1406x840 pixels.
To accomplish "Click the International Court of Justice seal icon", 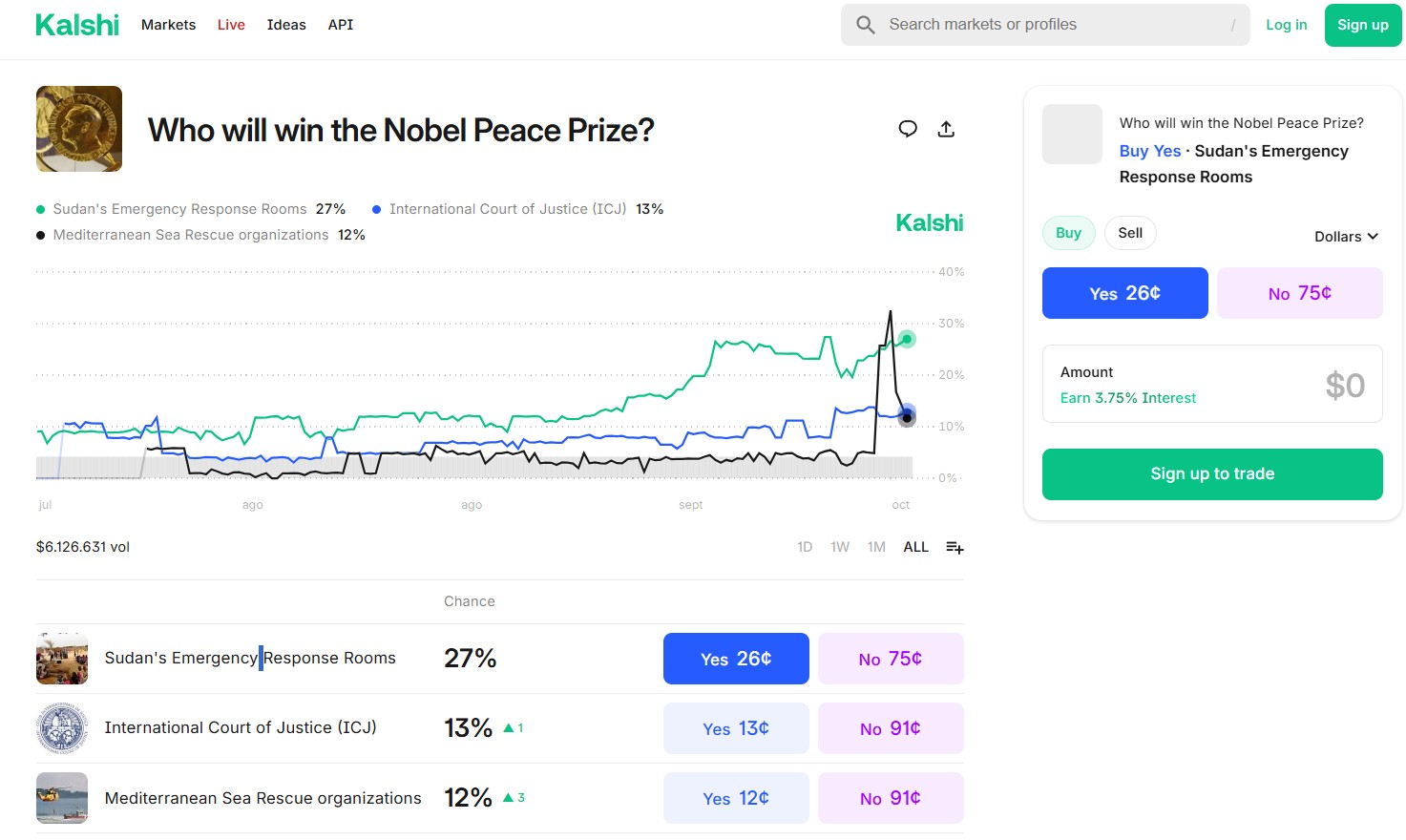I will point(62,728).
